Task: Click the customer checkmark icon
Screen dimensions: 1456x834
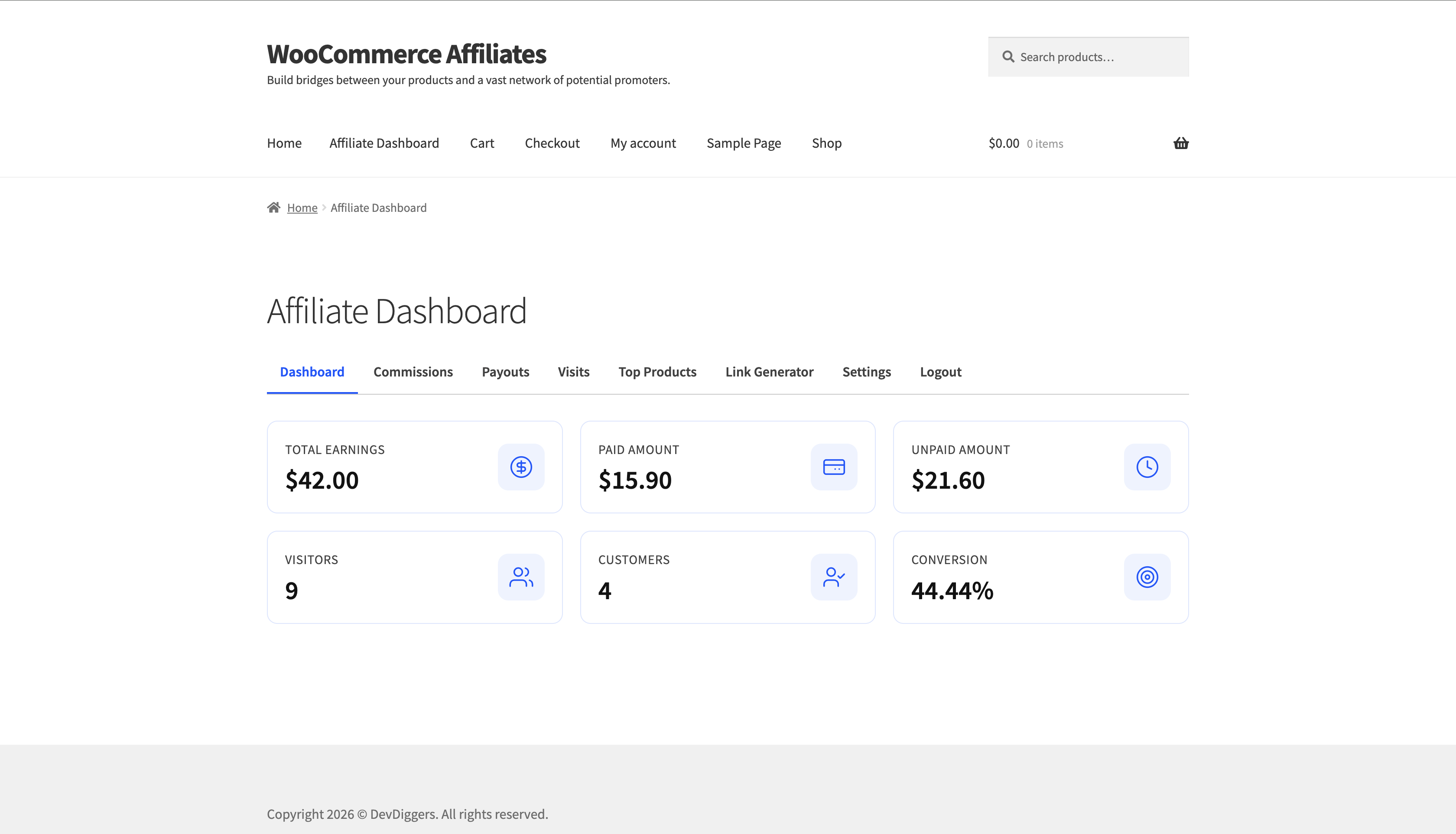Action: pyautogui.click(x=833, y=576)
